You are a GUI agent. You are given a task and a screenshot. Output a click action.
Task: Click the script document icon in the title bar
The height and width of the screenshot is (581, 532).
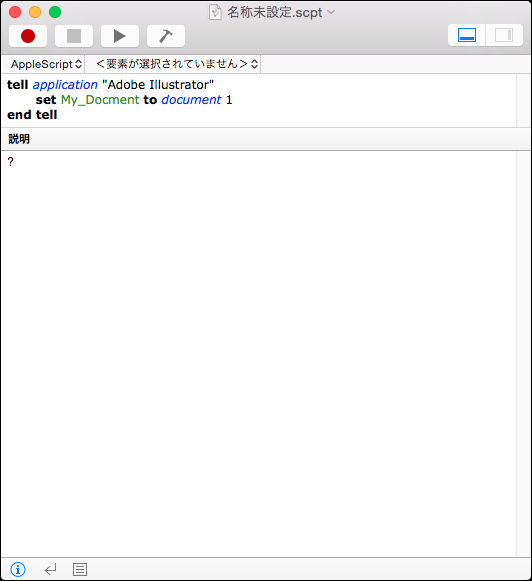pos(215,12)
